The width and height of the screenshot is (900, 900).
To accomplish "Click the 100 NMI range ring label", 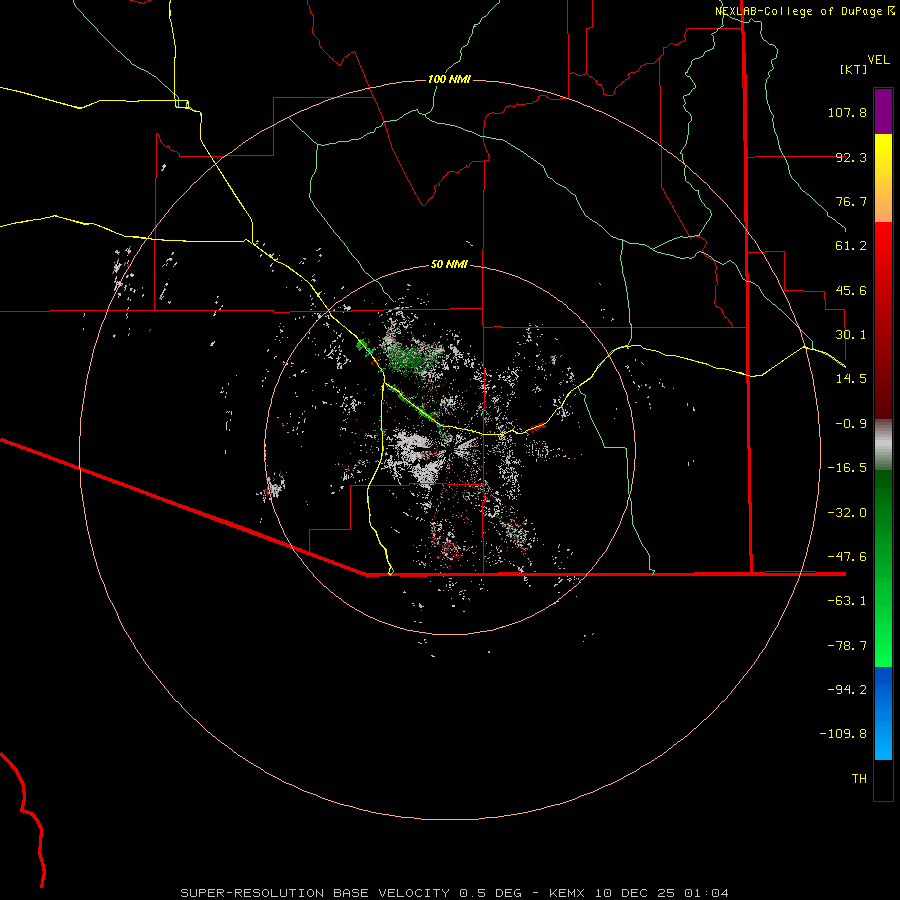I will tap(449, 79).
